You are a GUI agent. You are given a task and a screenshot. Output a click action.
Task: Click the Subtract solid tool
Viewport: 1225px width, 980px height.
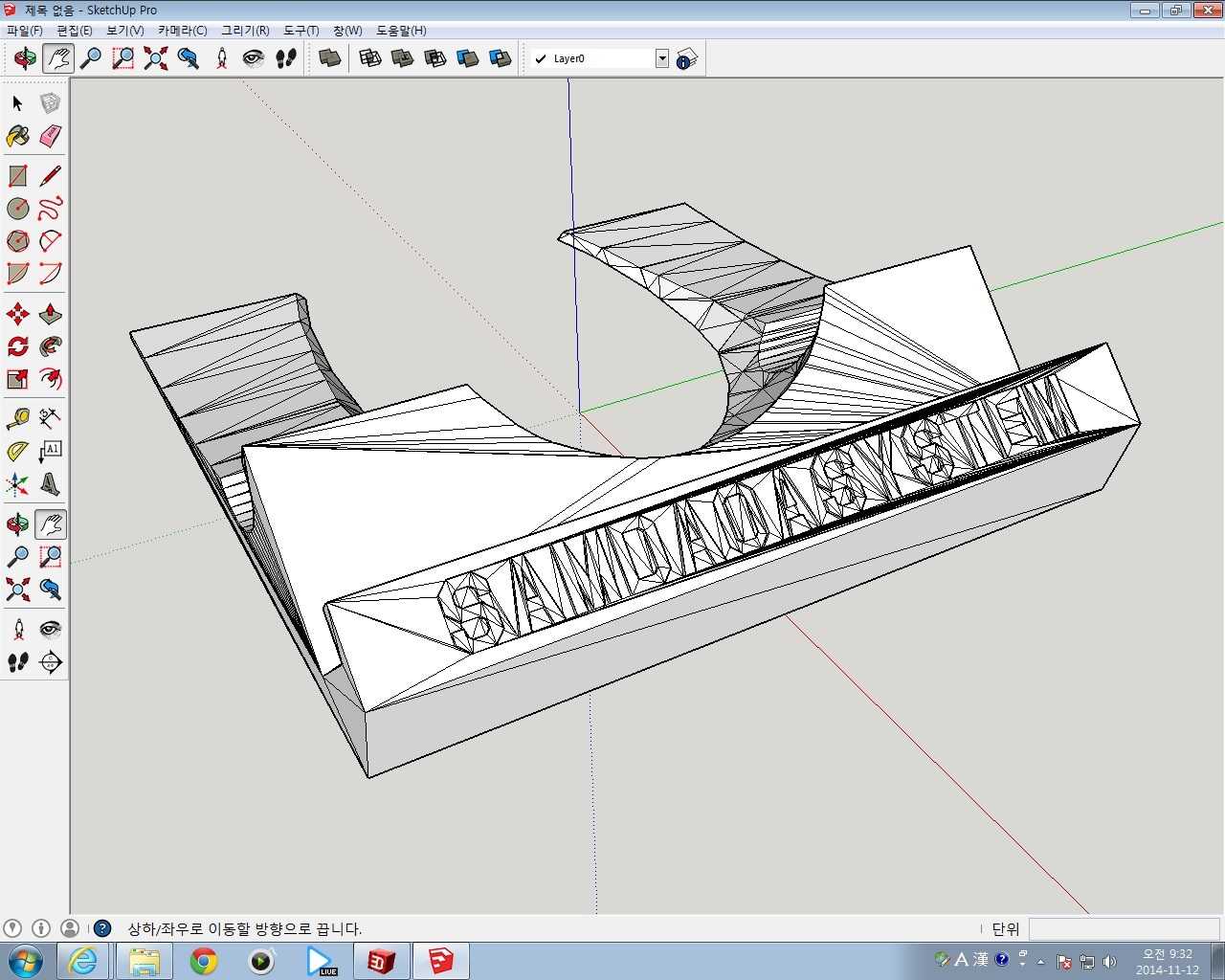[435, 58]
